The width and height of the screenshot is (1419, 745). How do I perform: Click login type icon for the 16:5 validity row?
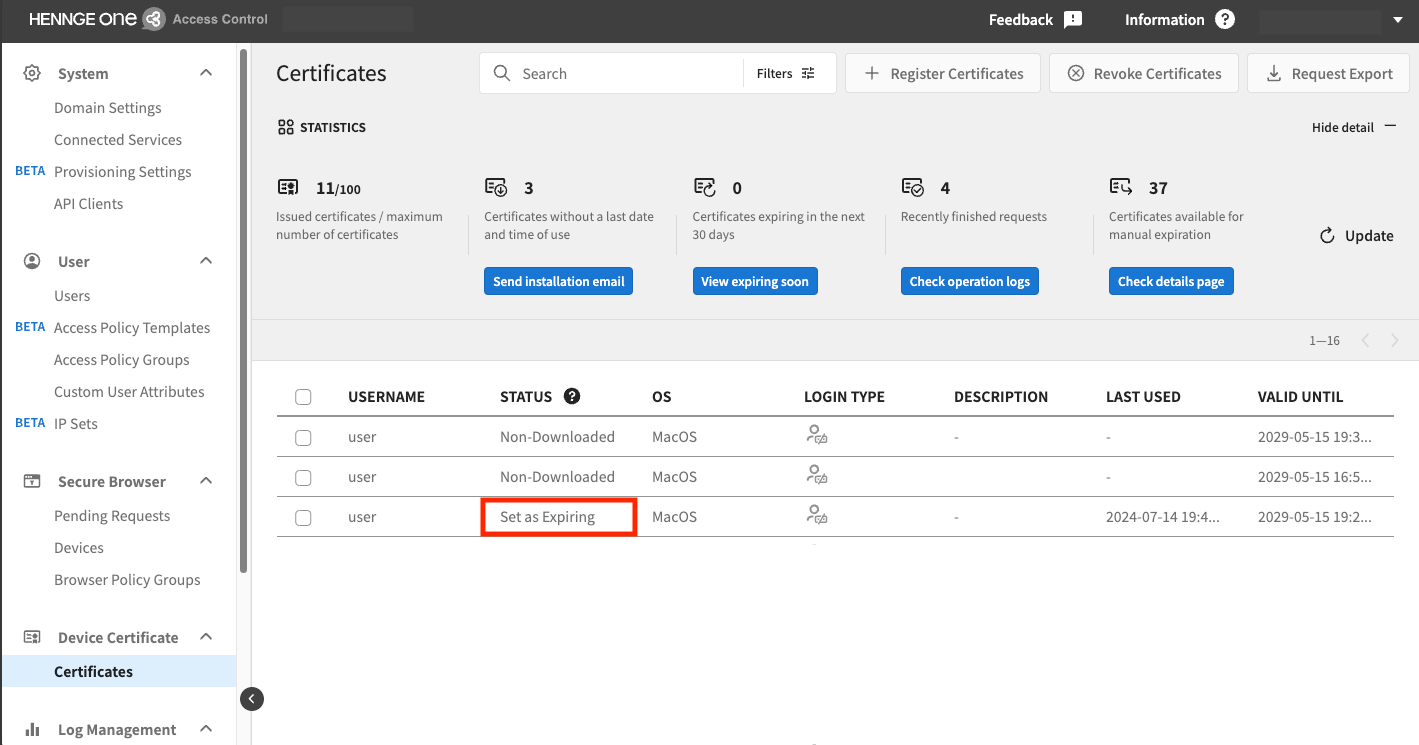(817, 475)
